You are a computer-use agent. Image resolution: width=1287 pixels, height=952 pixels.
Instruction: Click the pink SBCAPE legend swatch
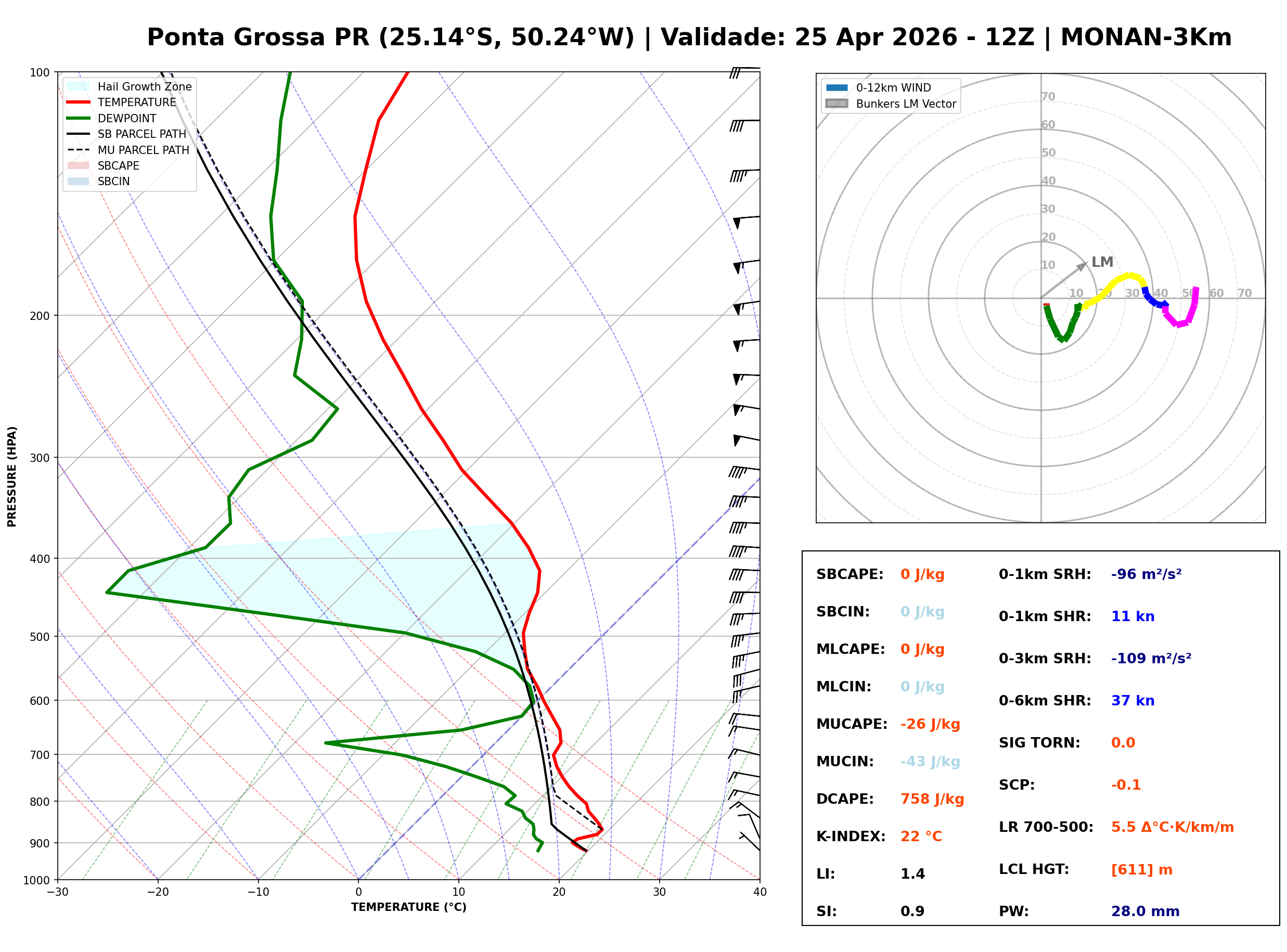[x=79, y=165]
